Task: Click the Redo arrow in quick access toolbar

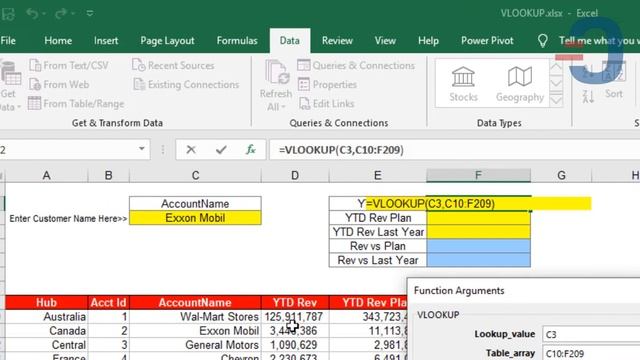Action: tap(61, 13)
